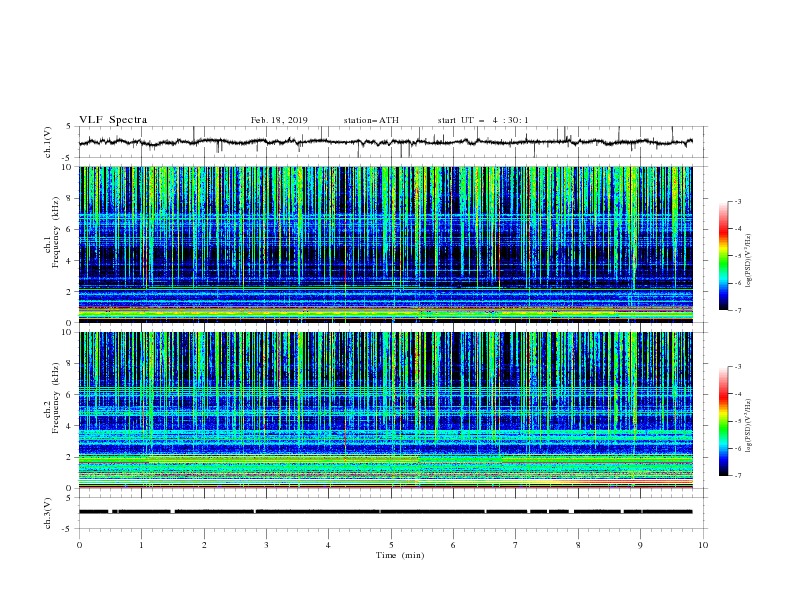Click the "ch.3(V)" axis label
792x612 pixels.
(x=48, y=513)
